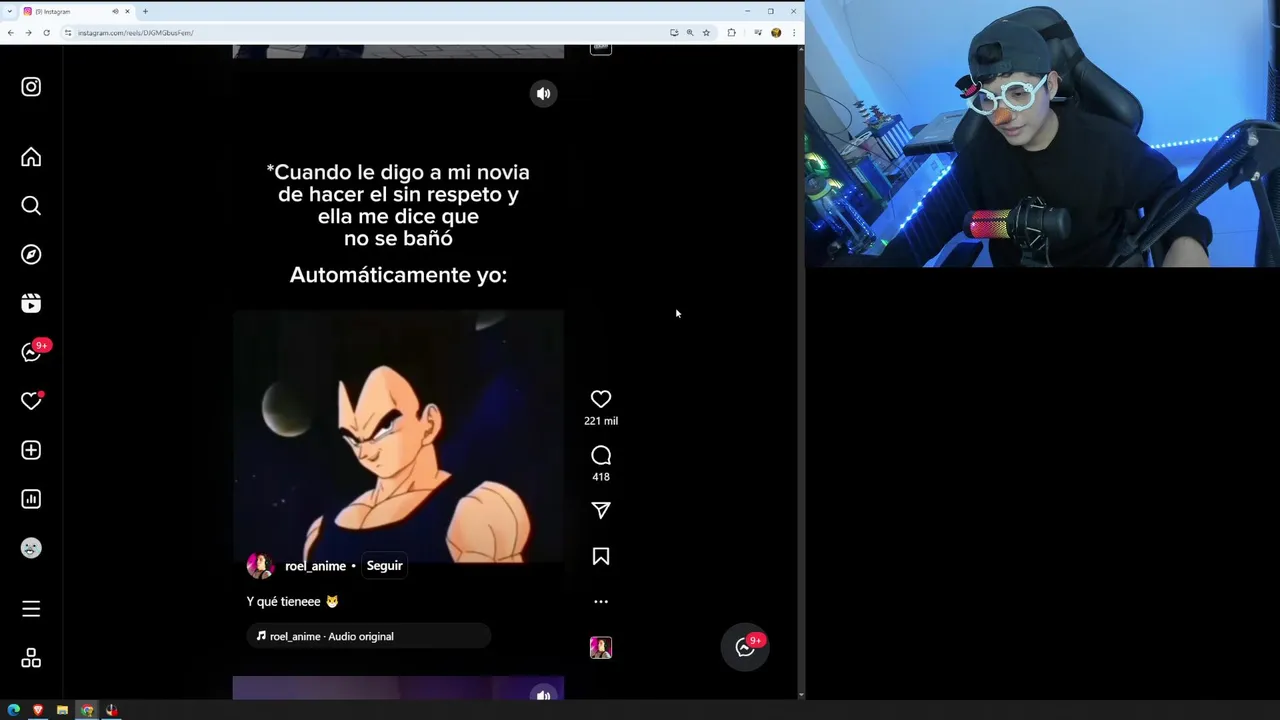This screenshot has height=720, width=1280.
Task: Click the install app icon in address bar
Action: click(x=674, y=33)
